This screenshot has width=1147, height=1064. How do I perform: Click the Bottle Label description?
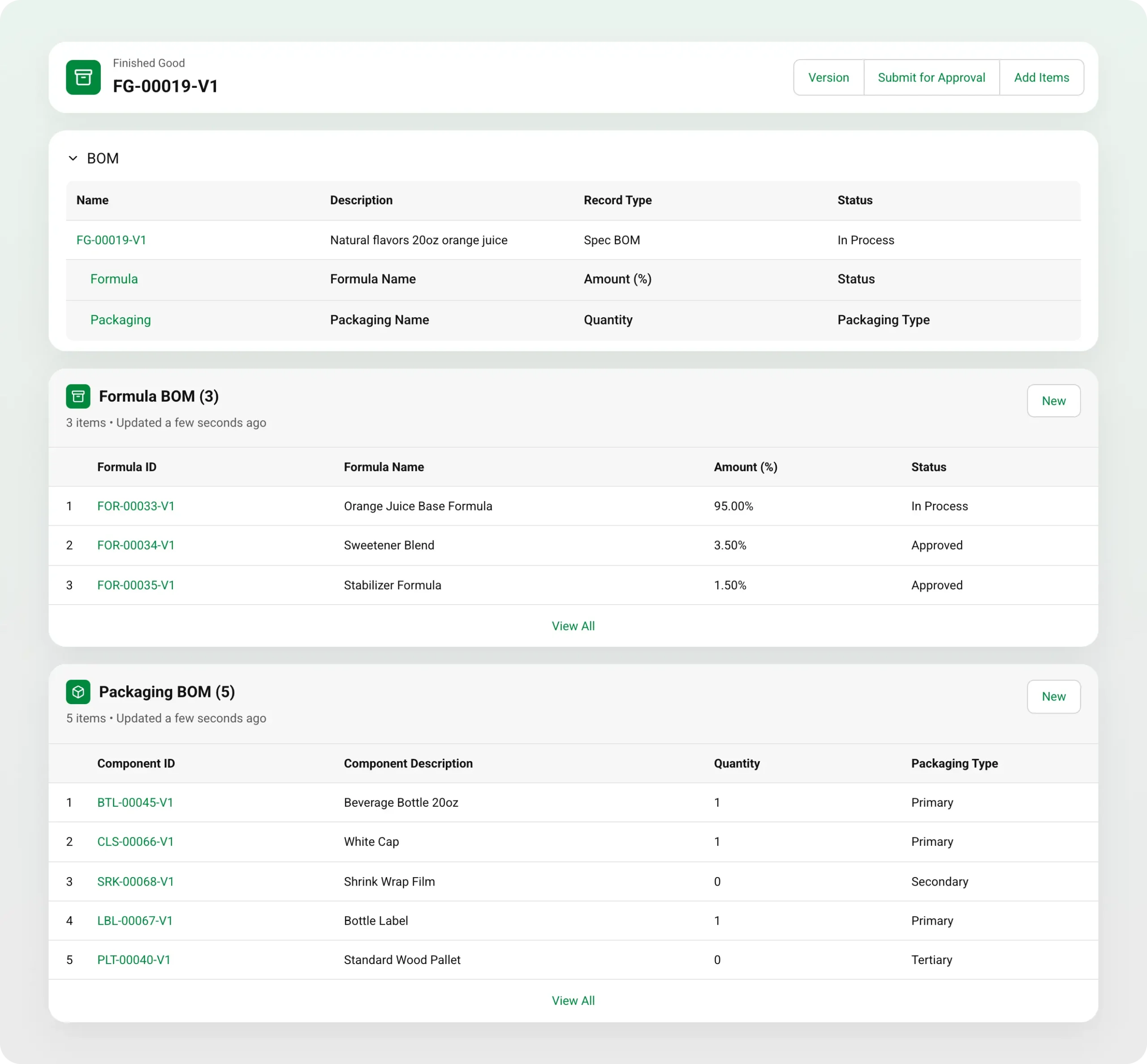(x=376, y=921)
